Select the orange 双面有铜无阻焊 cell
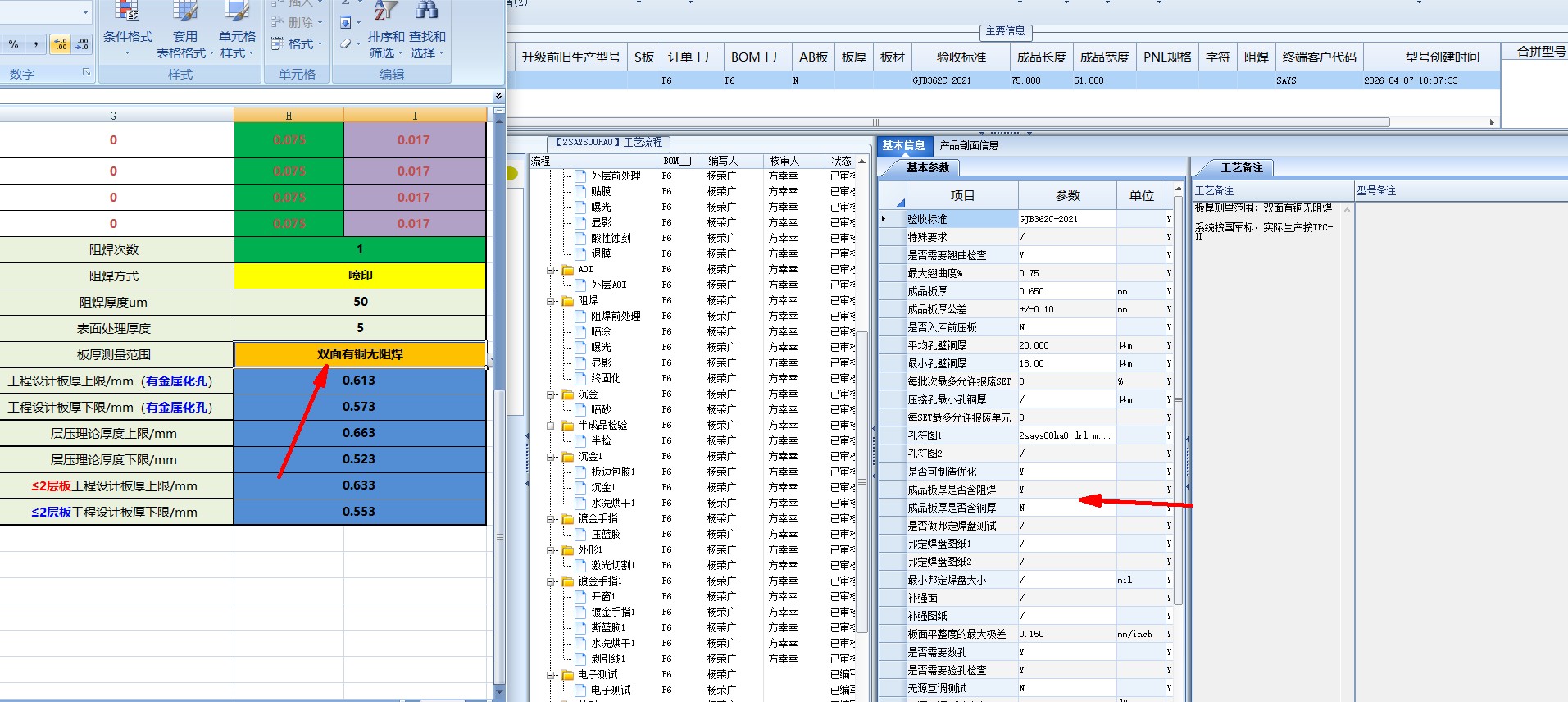 point(360,354)
